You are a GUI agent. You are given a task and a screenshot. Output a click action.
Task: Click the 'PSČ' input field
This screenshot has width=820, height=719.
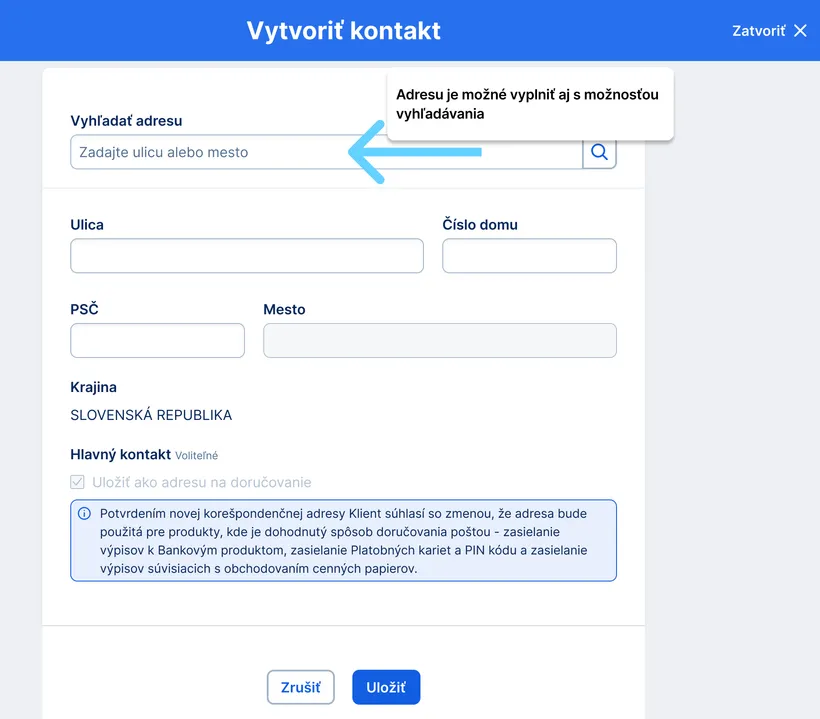pos(157,340)
